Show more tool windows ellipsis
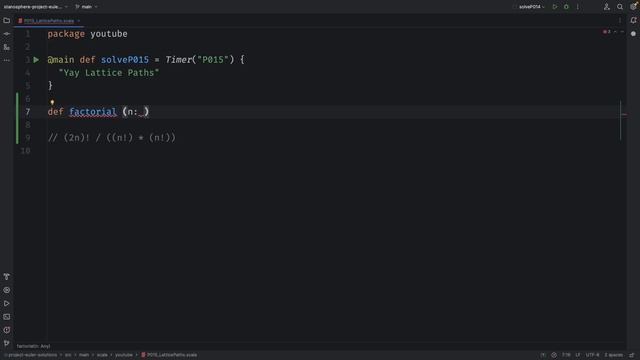 pos(7,60)
